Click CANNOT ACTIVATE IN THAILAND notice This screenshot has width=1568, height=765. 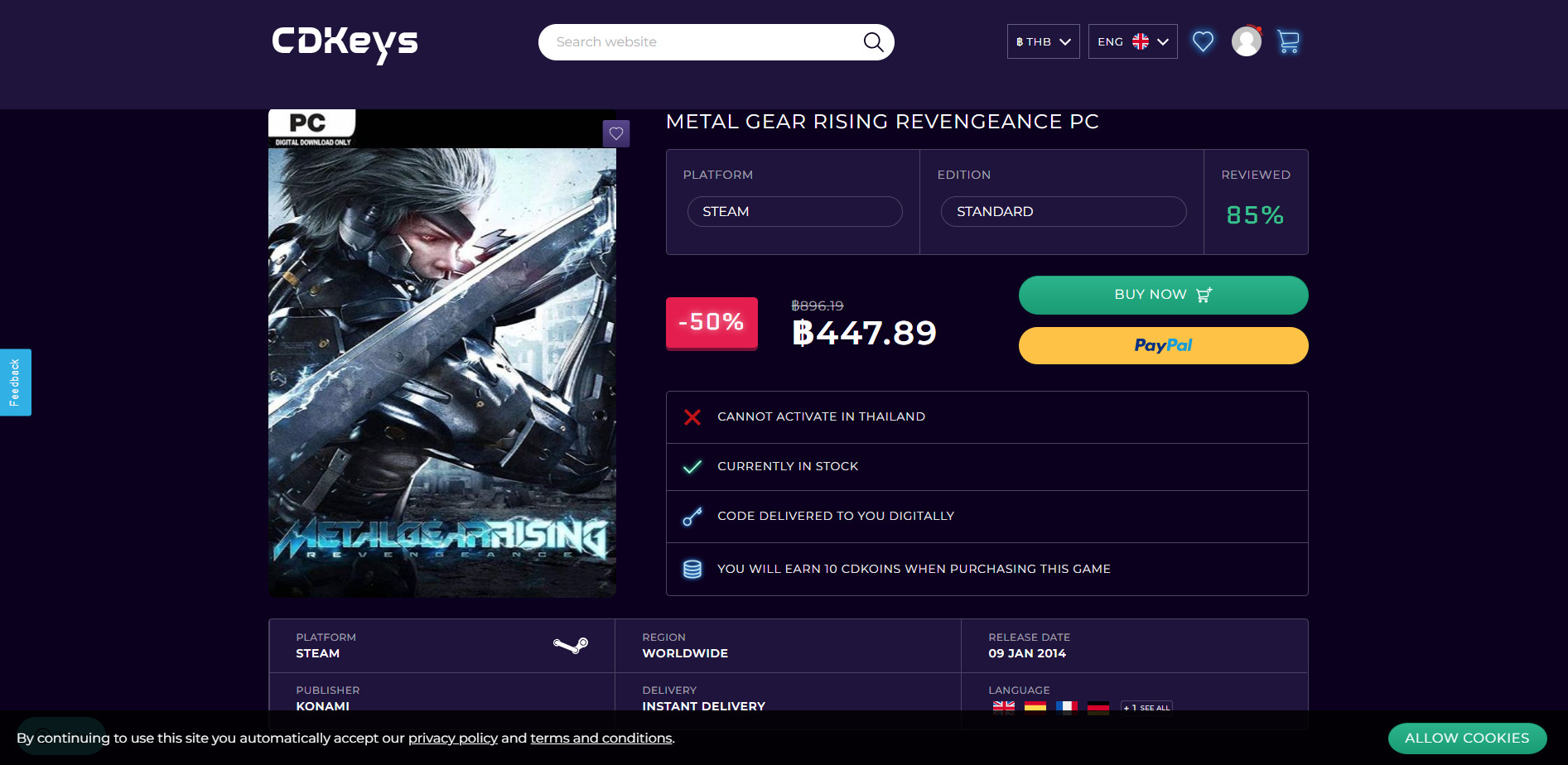pos(821,416)
